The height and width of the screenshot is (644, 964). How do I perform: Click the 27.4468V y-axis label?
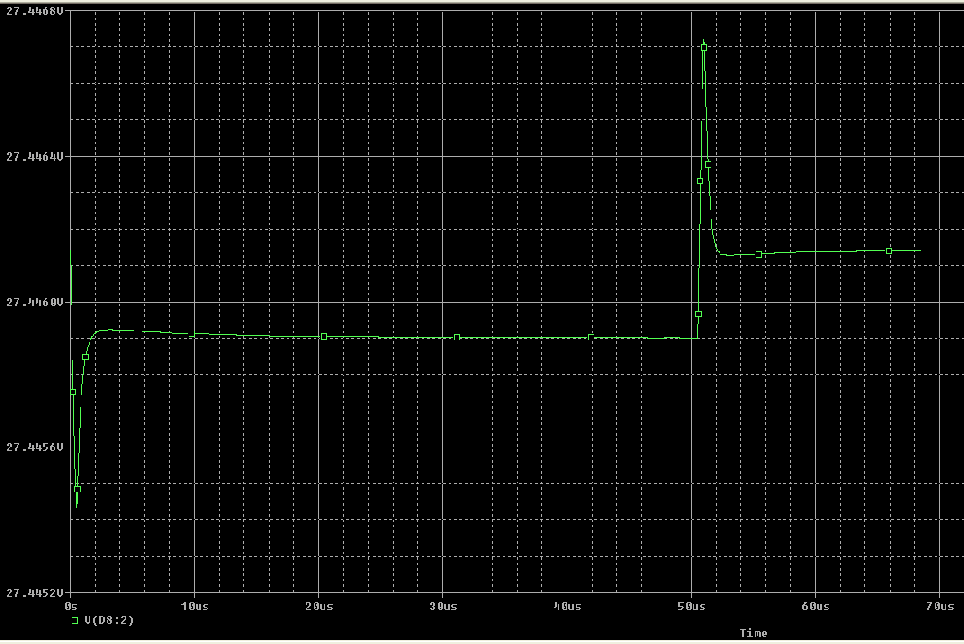34,11
